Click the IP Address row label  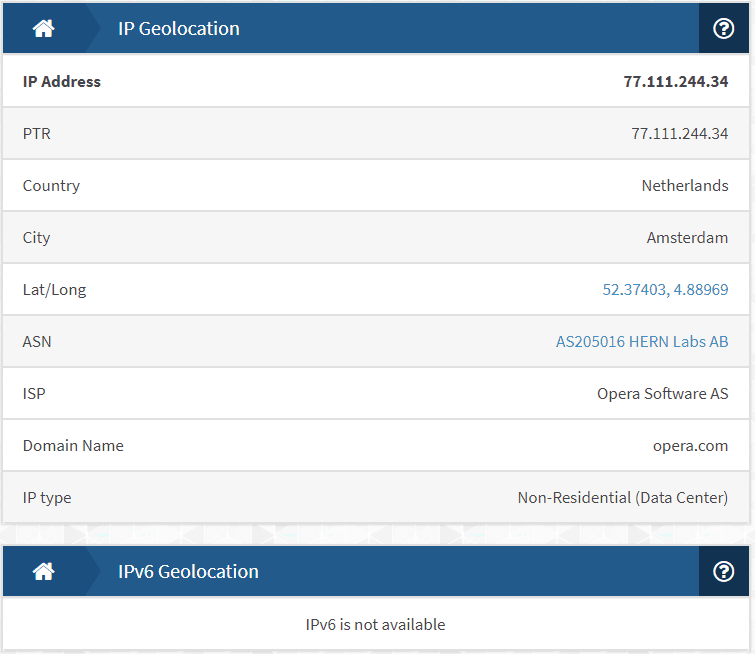click(x=62, y=81)
